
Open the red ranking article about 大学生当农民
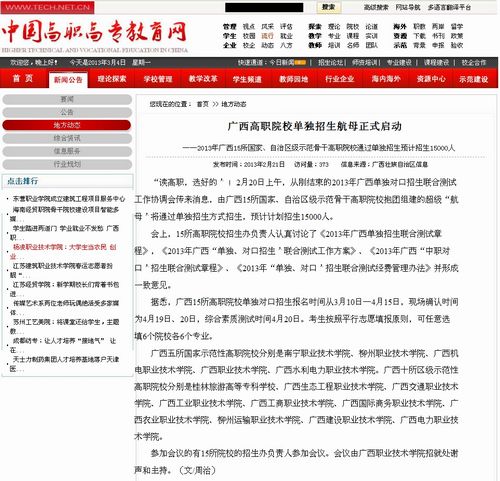64,251
